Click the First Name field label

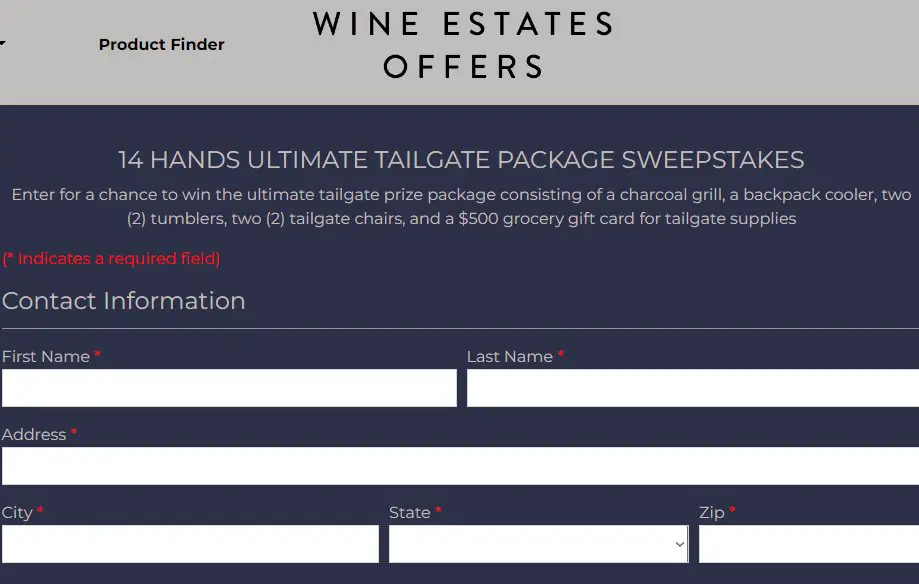(46, 357)
